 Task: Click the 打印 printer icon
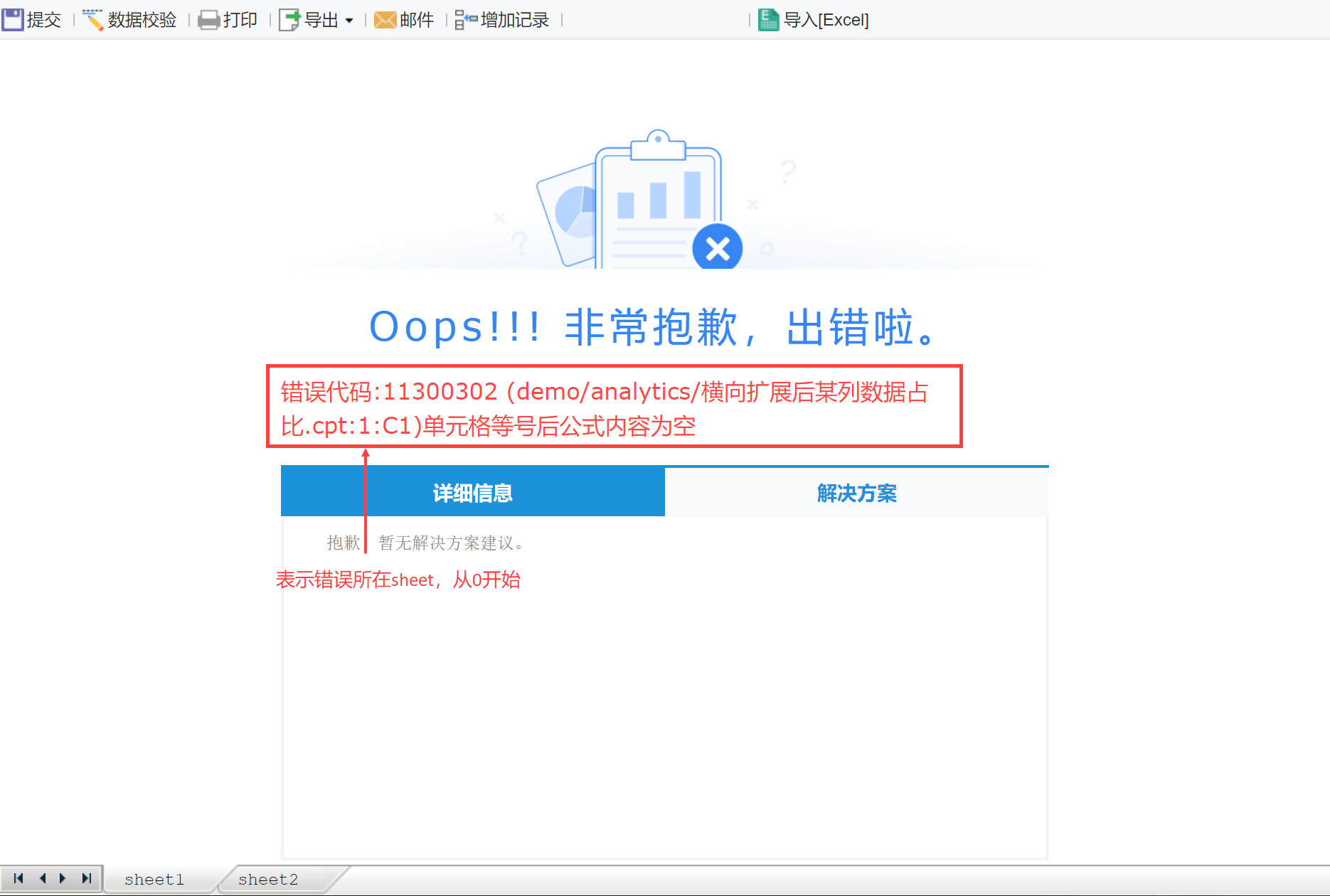pos(208,20)
